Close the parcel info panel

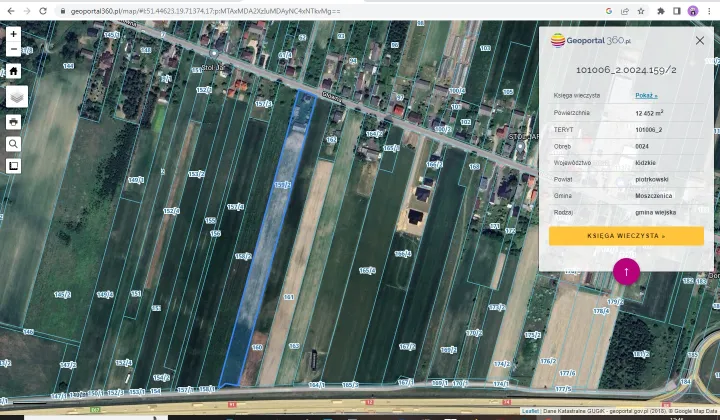coord(700,40)
